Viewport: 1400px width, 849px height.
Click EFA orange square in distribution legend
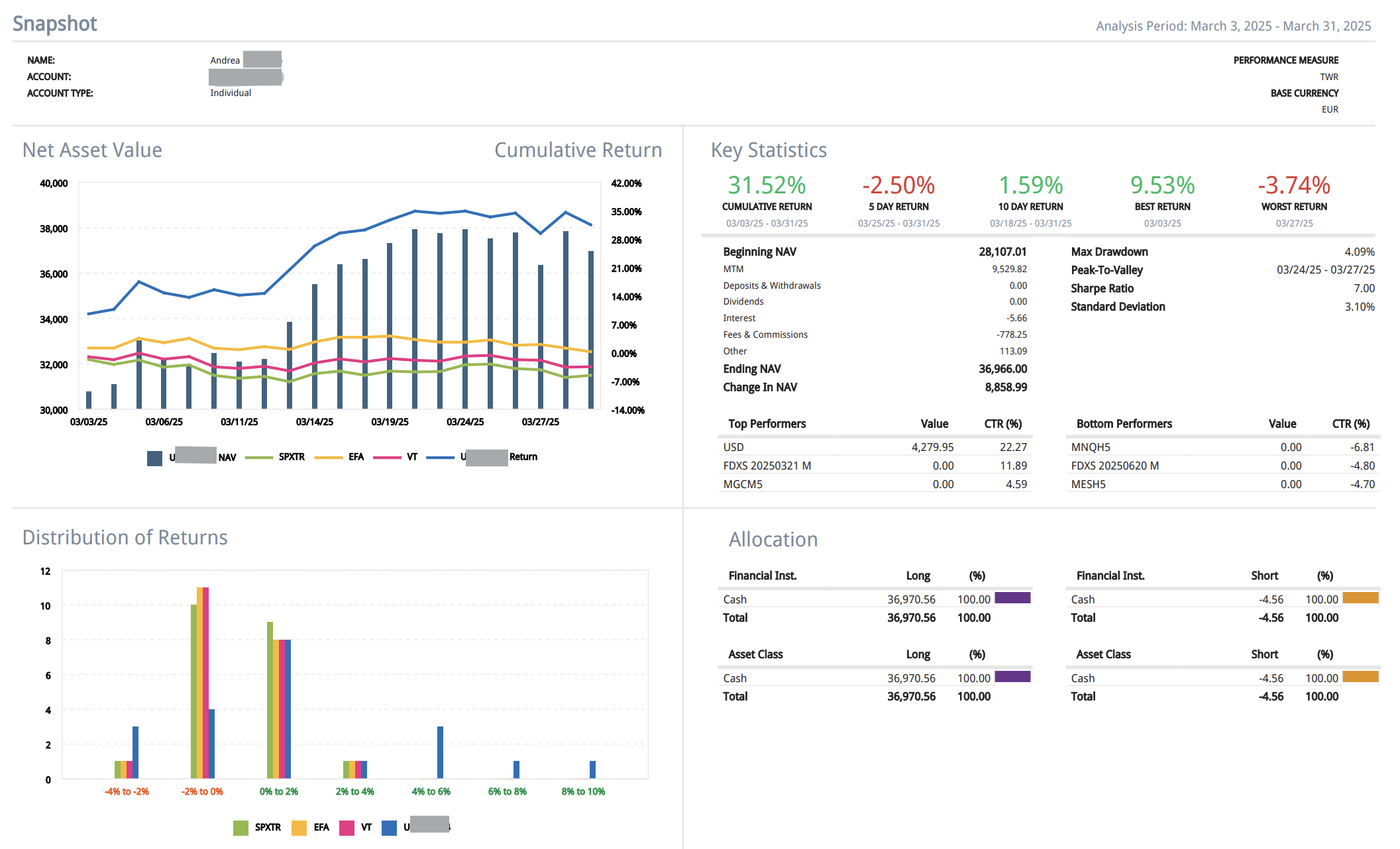tap(299, 827)
